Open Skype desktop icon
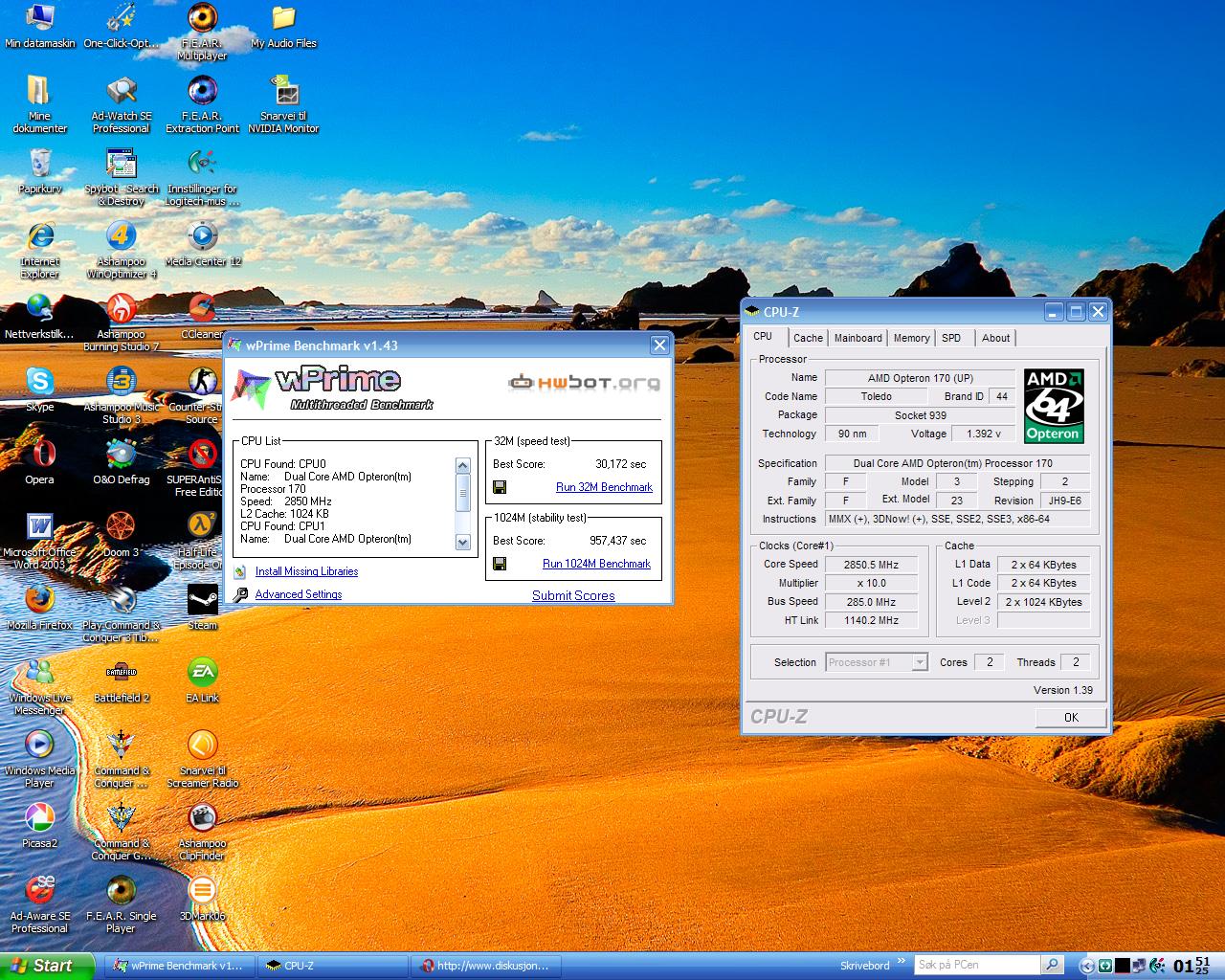The width and height of the screenshot is (1225, 980). 39,382
